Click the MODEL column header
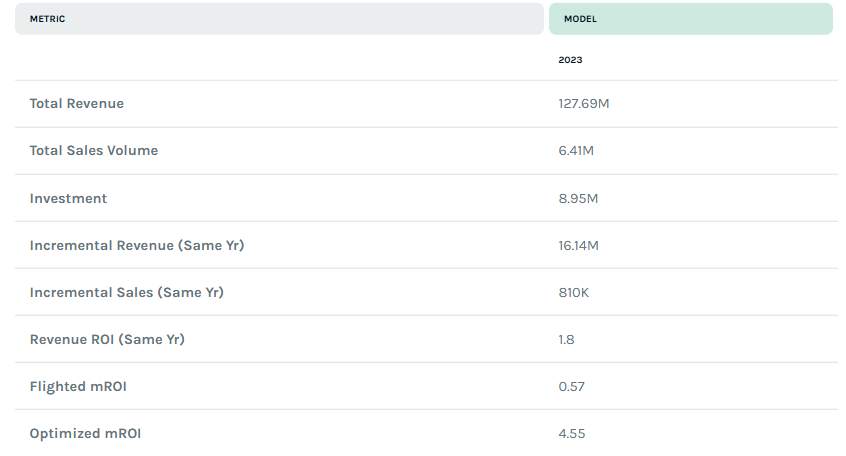 691,19
